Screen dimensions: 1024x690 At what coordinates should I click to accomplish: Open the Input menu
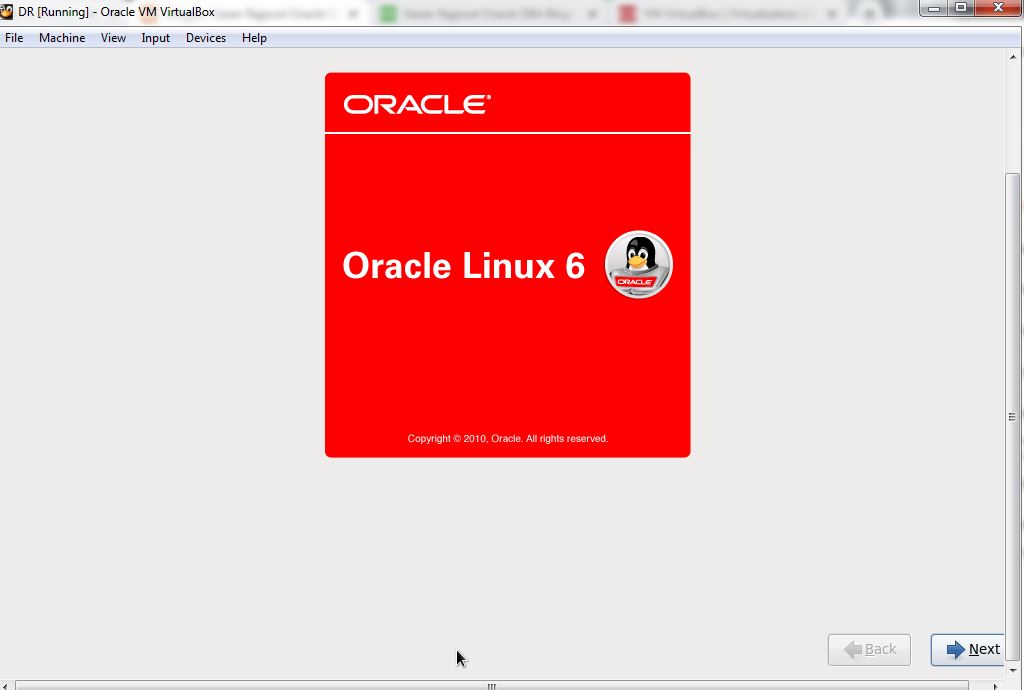tap(155, 38)
